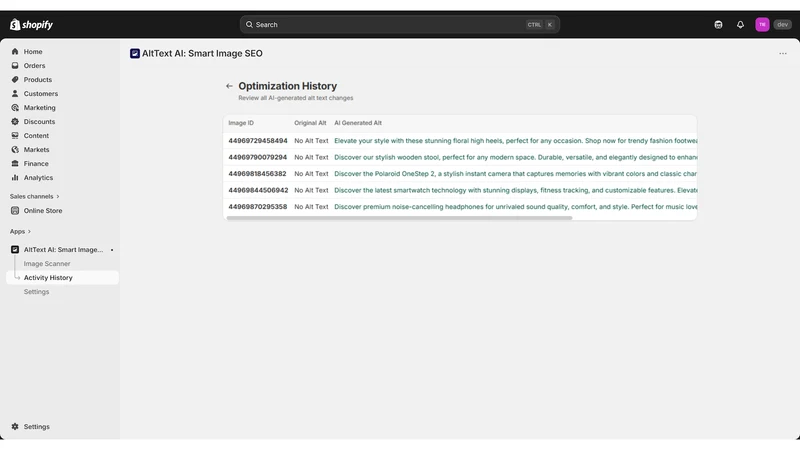Click the Home icon in sidebar
The width and height of the screenshot is (800, 450).
pos(15,52)
